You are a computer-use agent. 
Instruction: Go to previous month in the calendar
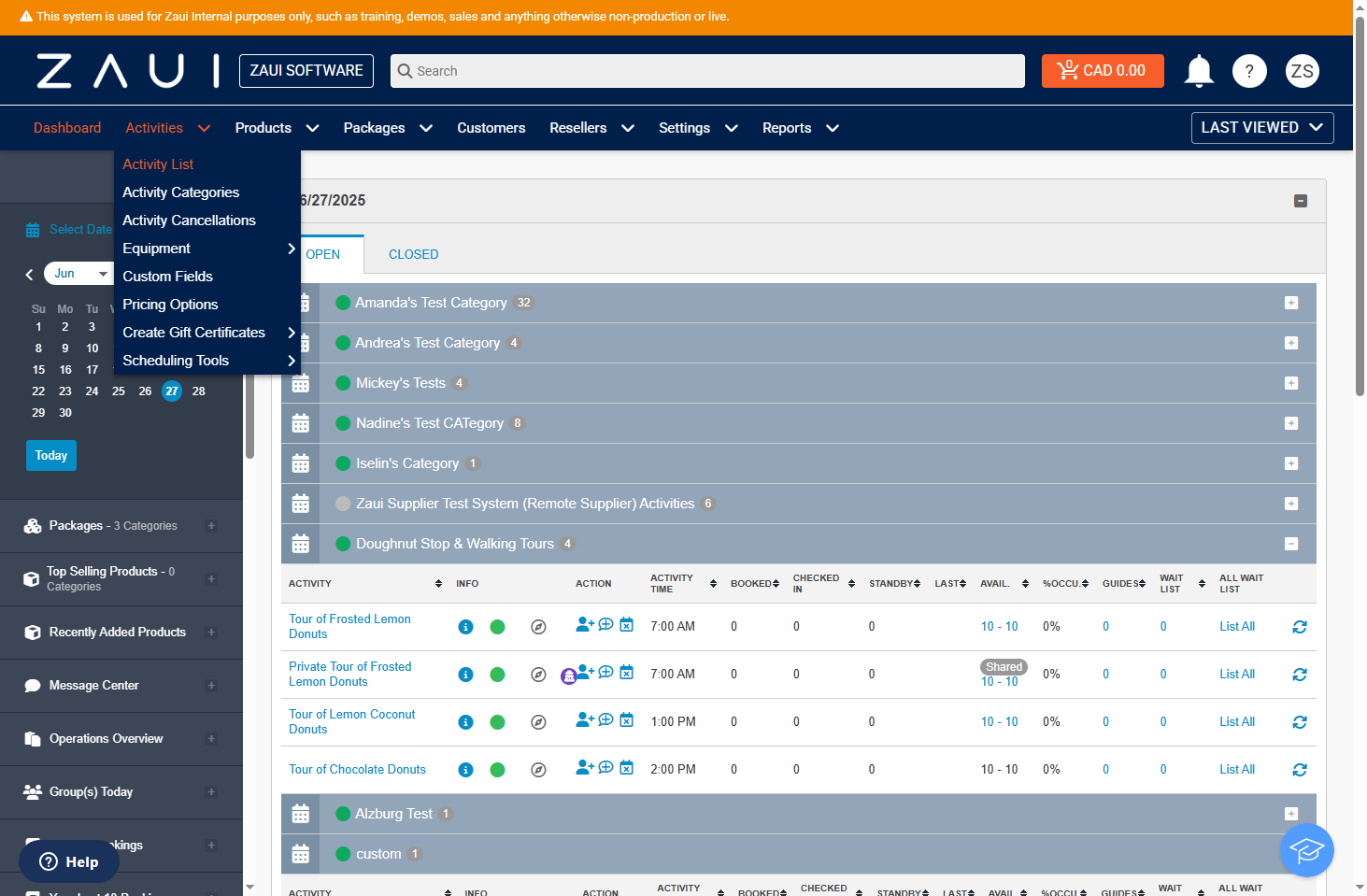coord(29,274)
